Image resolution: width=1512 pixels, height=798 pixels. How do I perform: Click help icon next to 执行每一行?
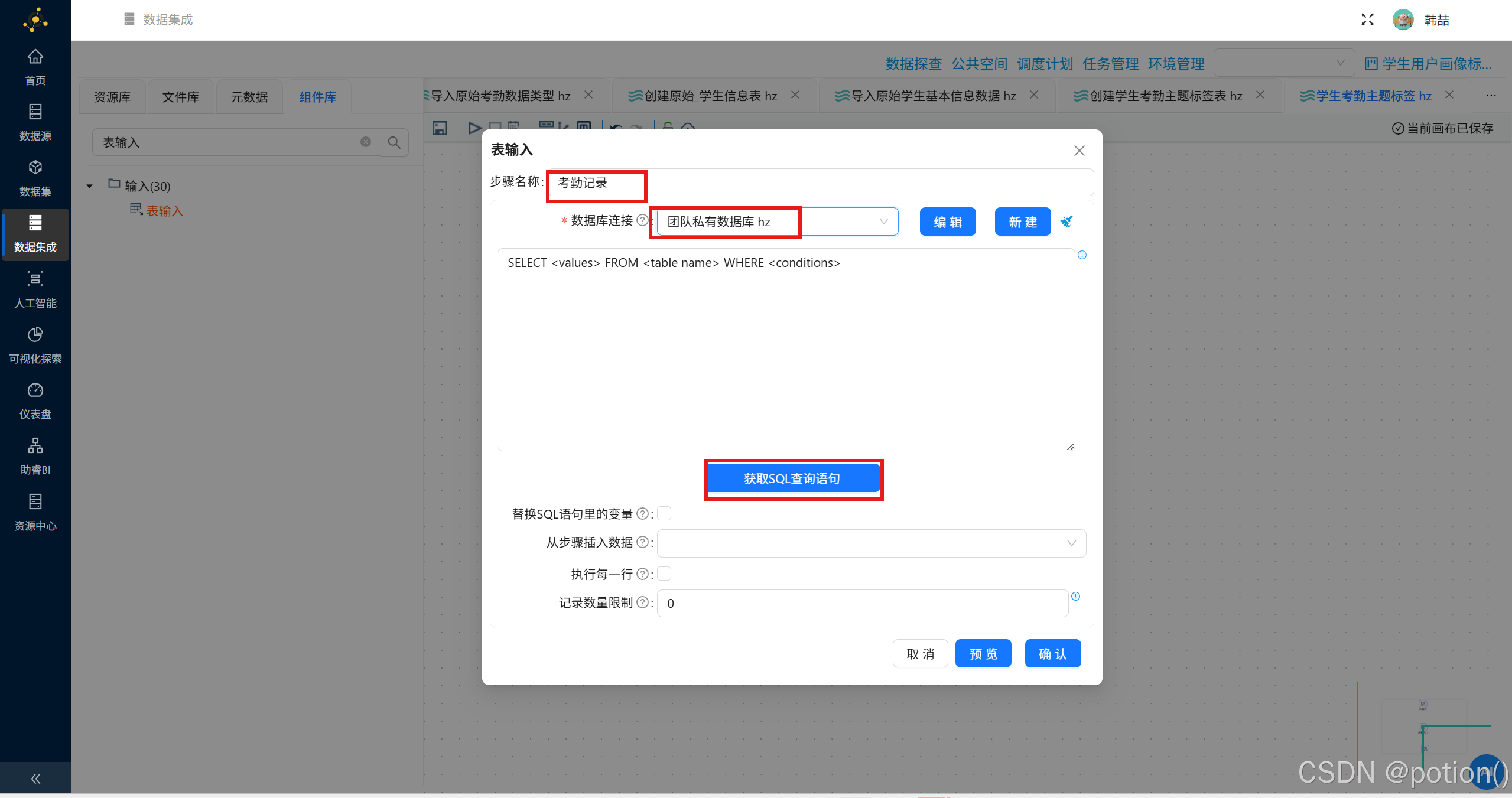coord(642,574)
